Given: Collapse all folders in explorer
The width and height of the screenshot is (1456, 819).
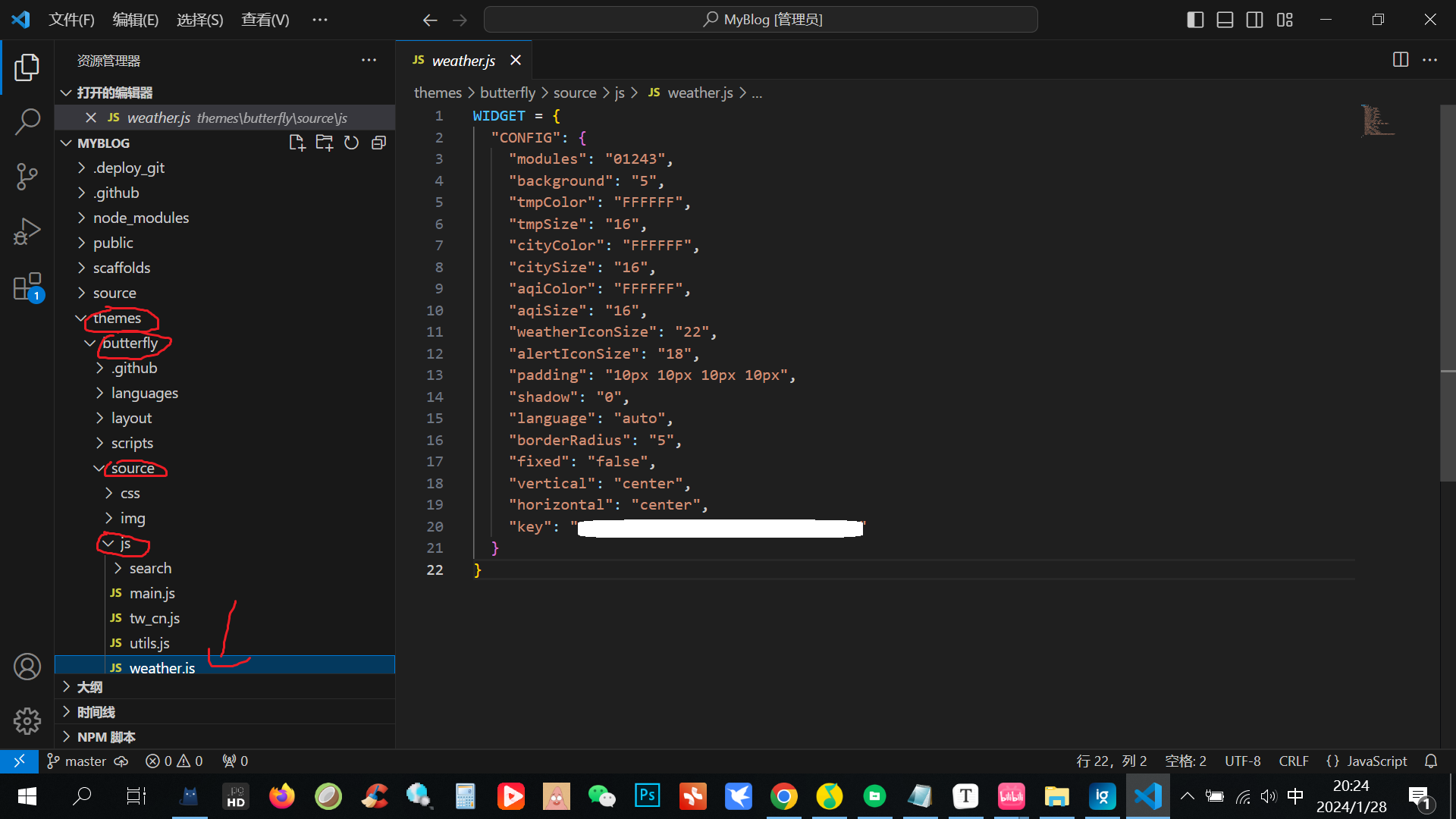Looking at the screenshot, I should pos(378,143).
